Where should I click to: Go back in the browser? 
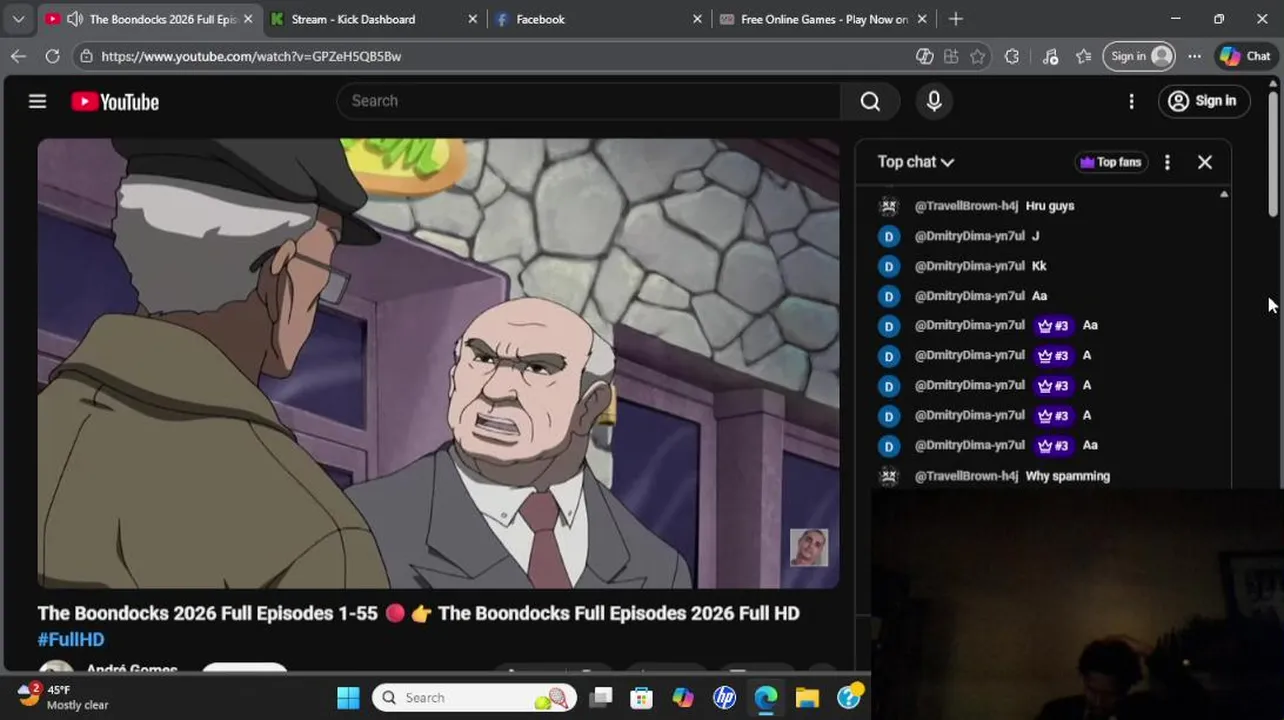tap(18, 56)
